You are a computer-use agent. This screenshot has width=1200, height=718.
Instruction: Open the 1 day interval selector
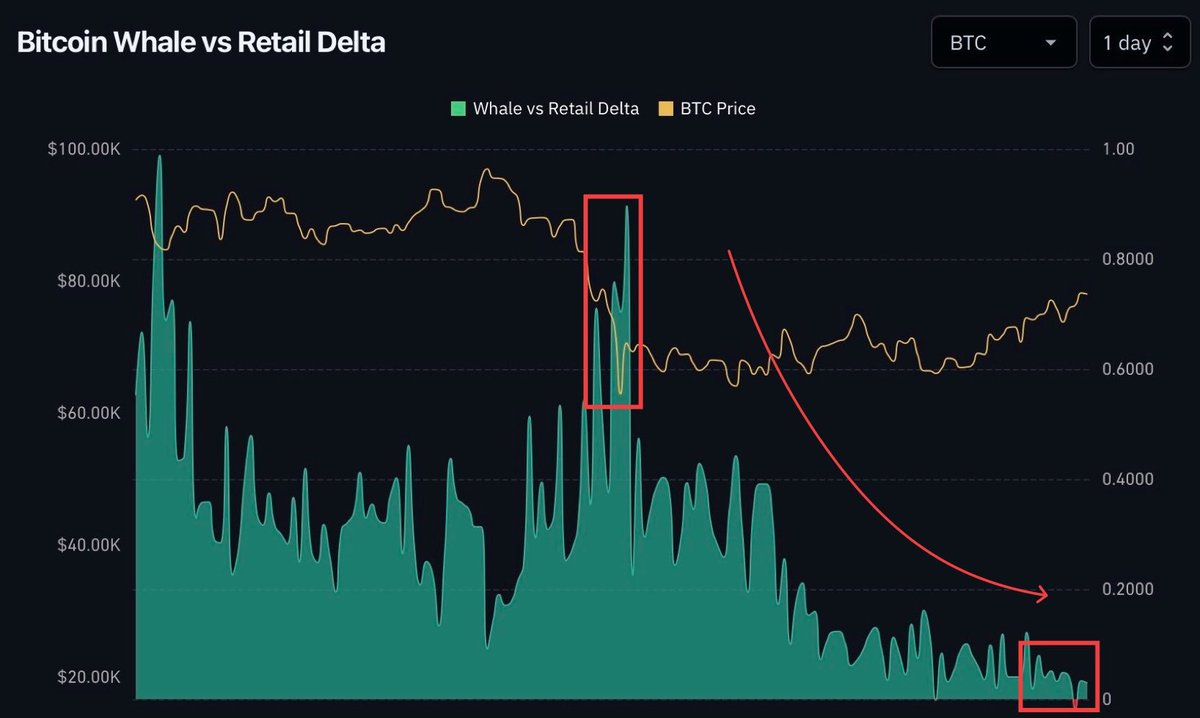(x=1139, y=43)
